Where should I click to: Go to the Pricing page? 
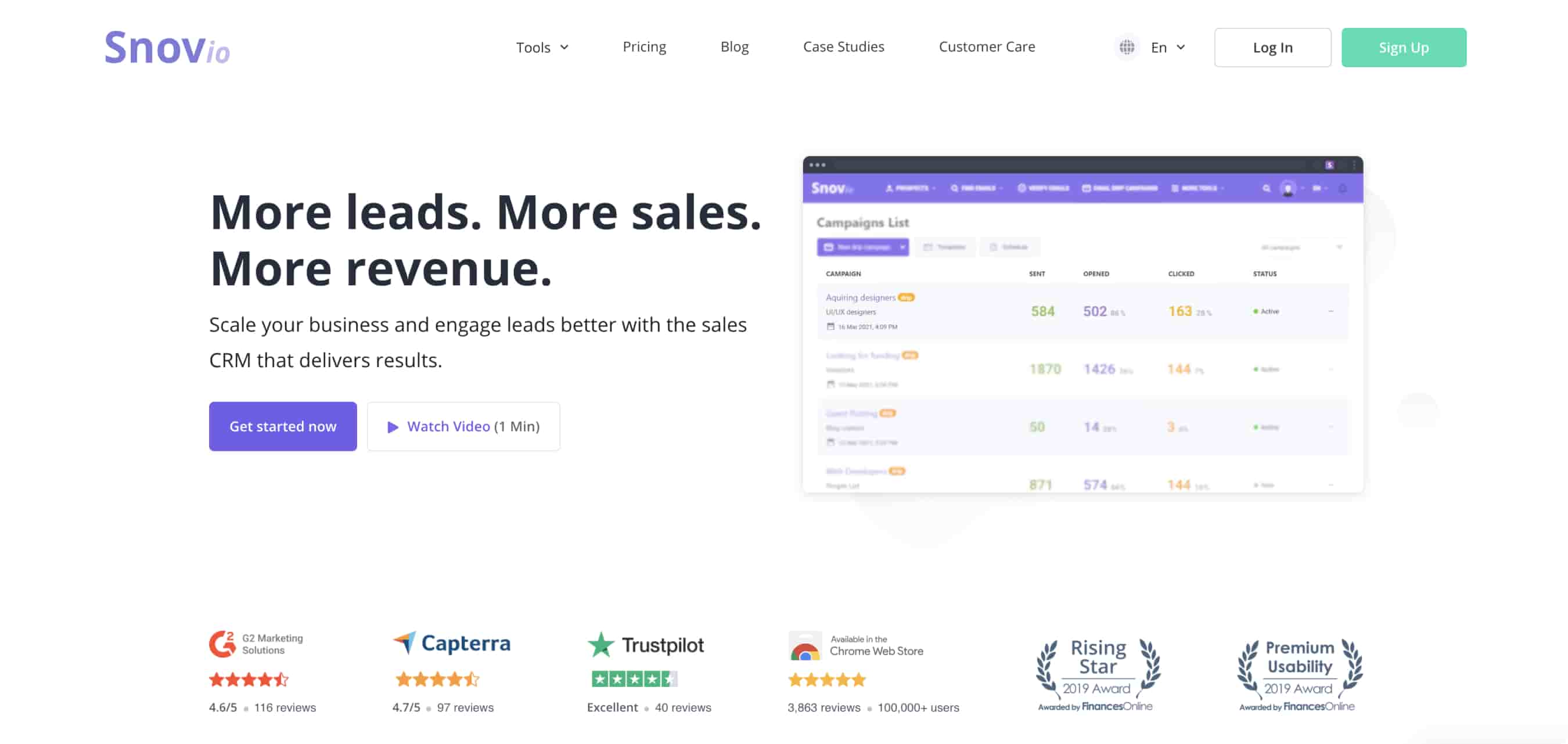[644, 46]
